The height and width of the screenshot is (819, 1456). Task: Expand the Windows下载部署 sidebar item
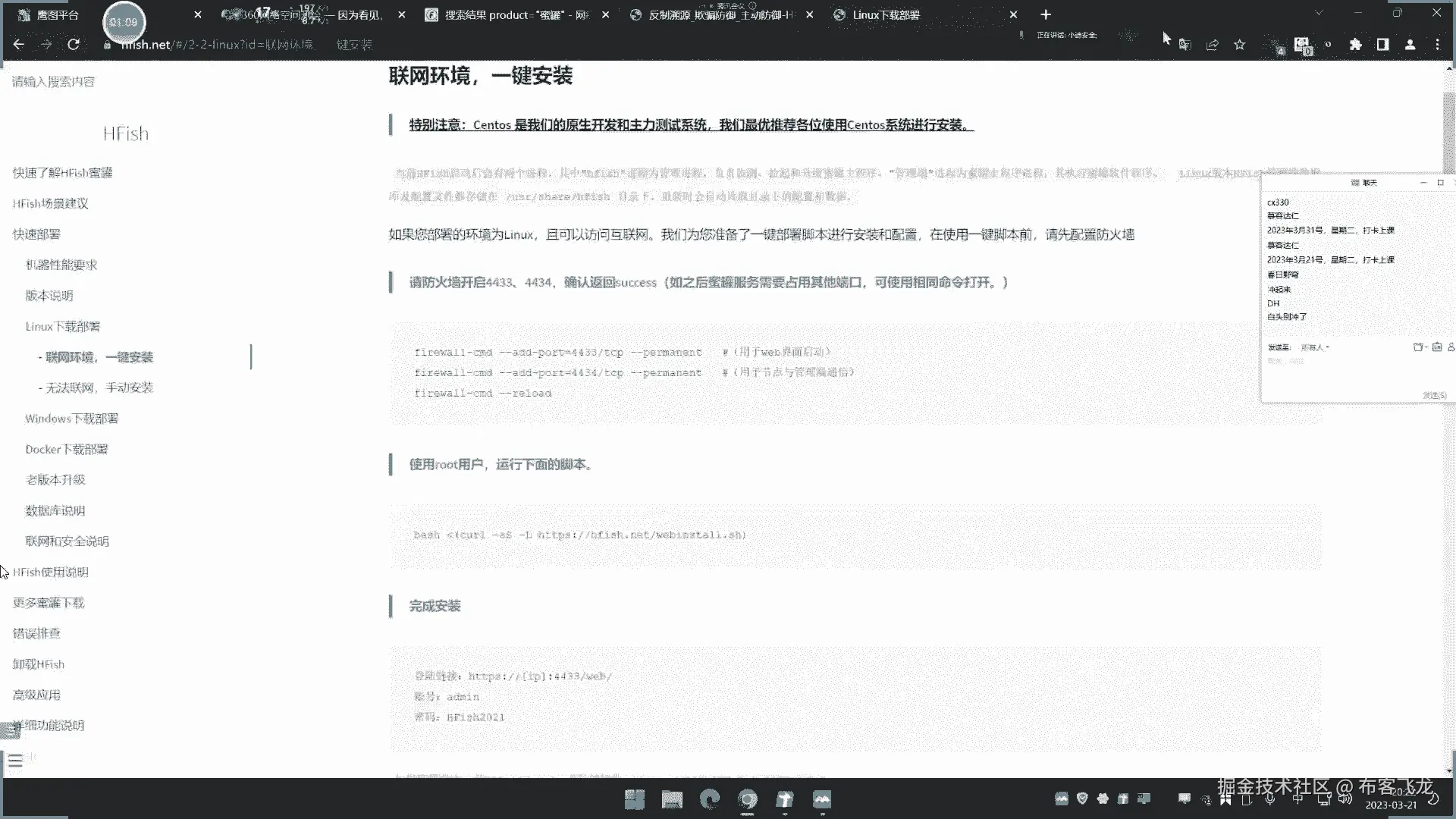click(72, 419)
